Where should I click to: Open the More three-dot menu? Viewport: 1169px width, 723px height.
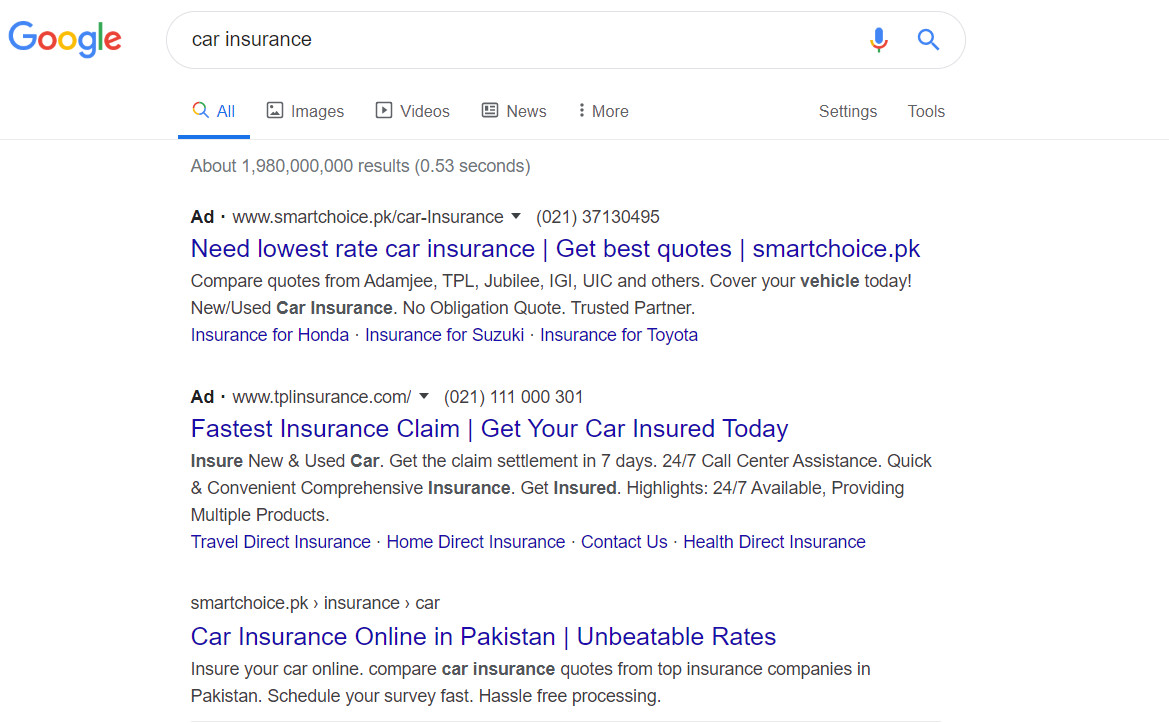point(603,111)
